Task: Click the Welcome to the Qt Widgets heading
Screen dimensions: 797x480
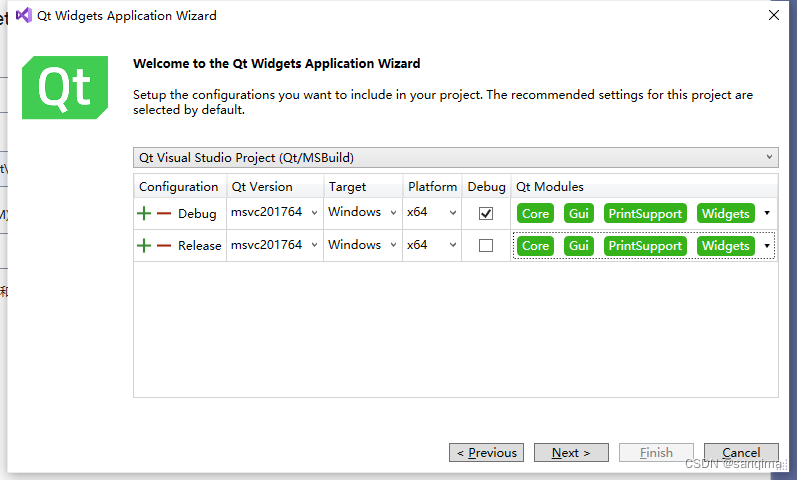Action: tap(277, 64)
